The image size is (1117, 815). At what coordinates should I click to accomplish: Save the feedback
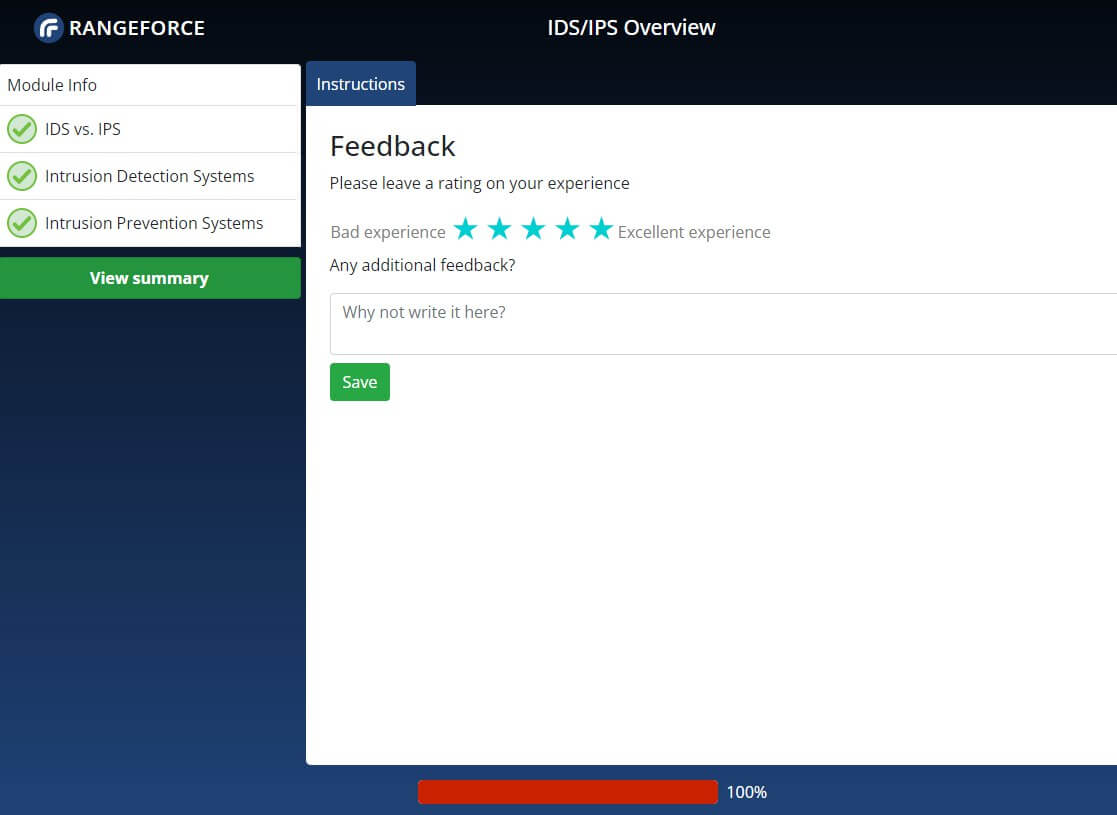coord(359,382)
